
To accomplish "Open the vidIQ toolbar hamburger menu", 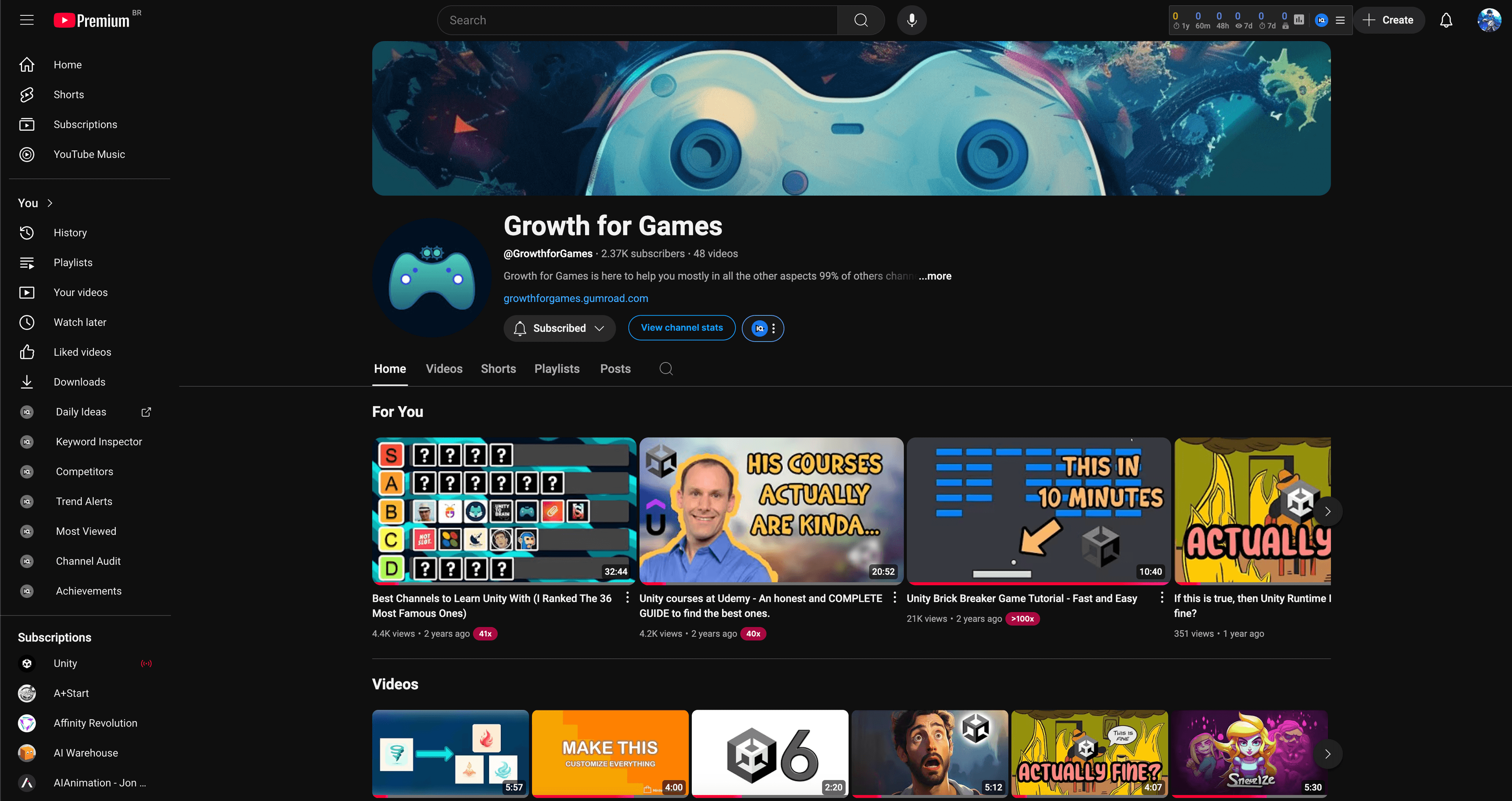I will pos(1340,20).
